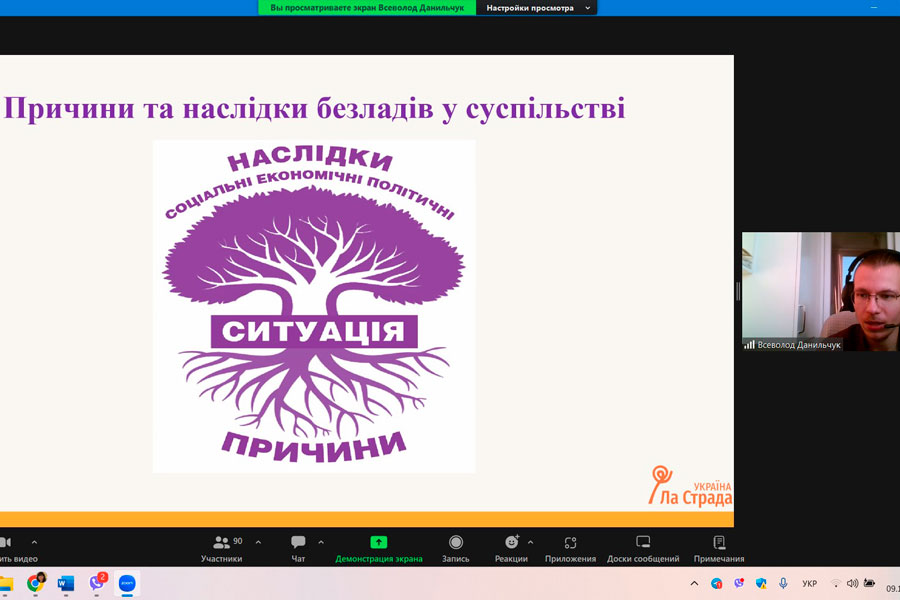The width and height of the screenshot is (900, 600).
Task: Click the microphone tray icon
Action: coord(783,583)
